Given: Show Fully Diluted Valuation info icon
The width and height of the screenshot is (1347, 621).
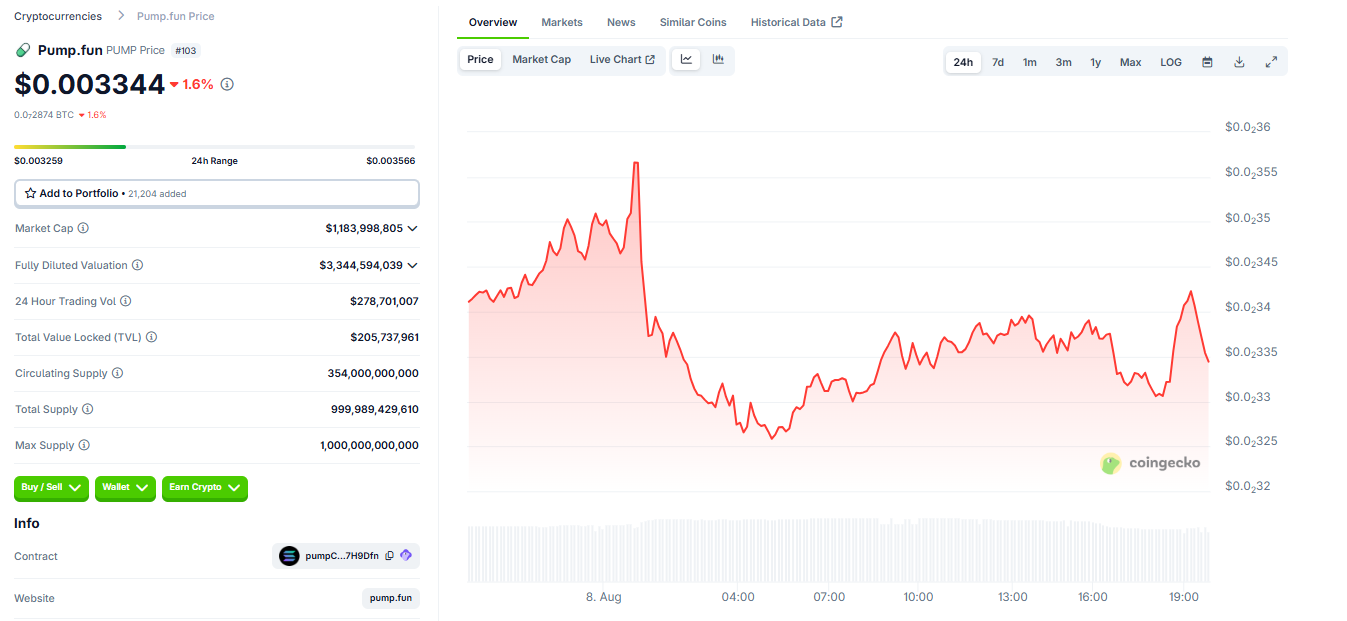Looking at the screenshot, I should pyautogui.click(x=137, y=265).
